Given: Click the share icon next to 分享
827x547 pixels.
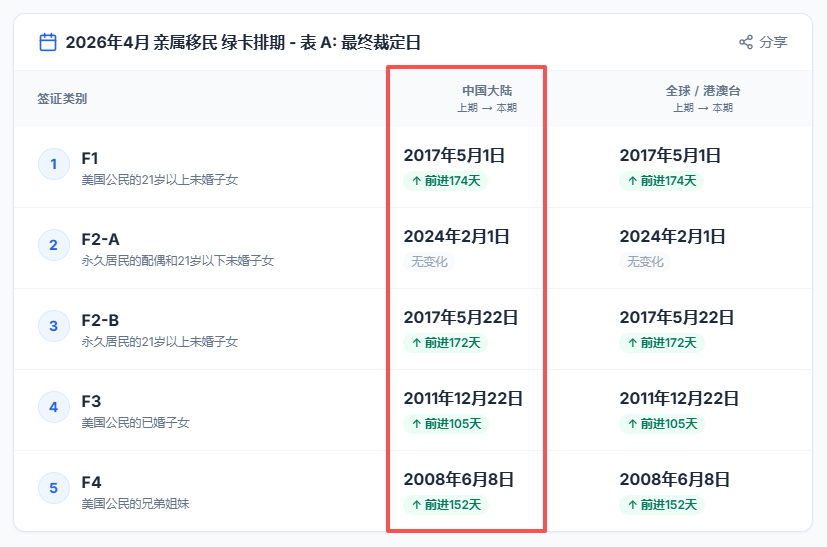Looking at the screenshot, I should point(746,42).
